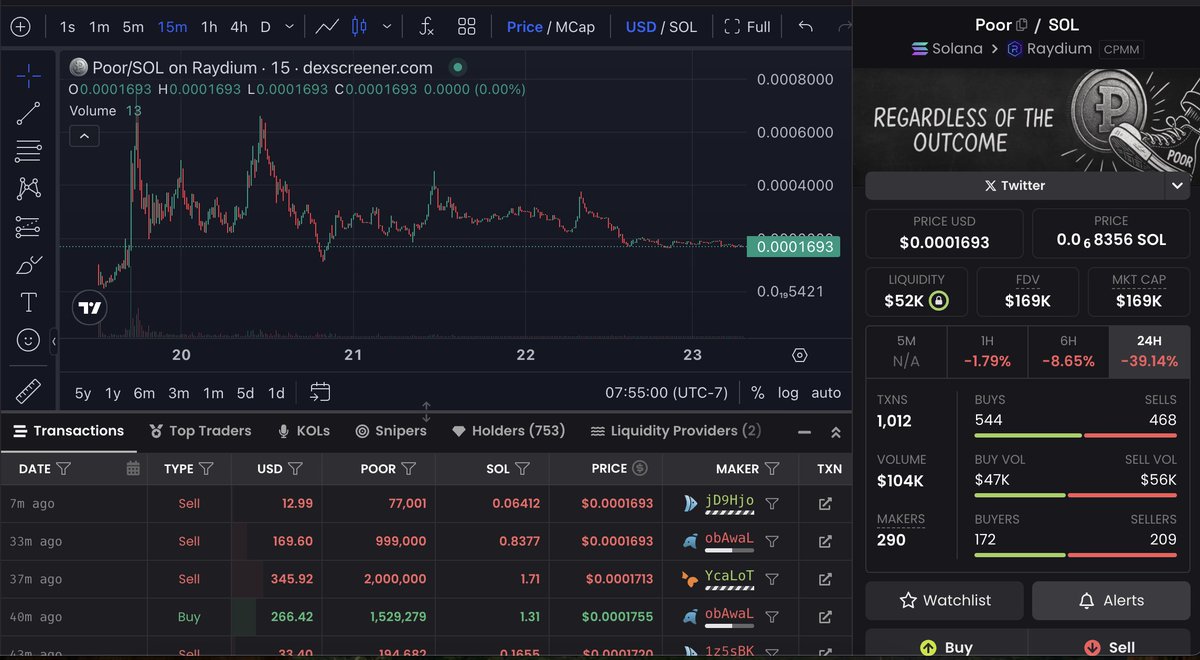Screen dimensions: 1200x660
Task: Click the red Sell button
Action: 1110,646
